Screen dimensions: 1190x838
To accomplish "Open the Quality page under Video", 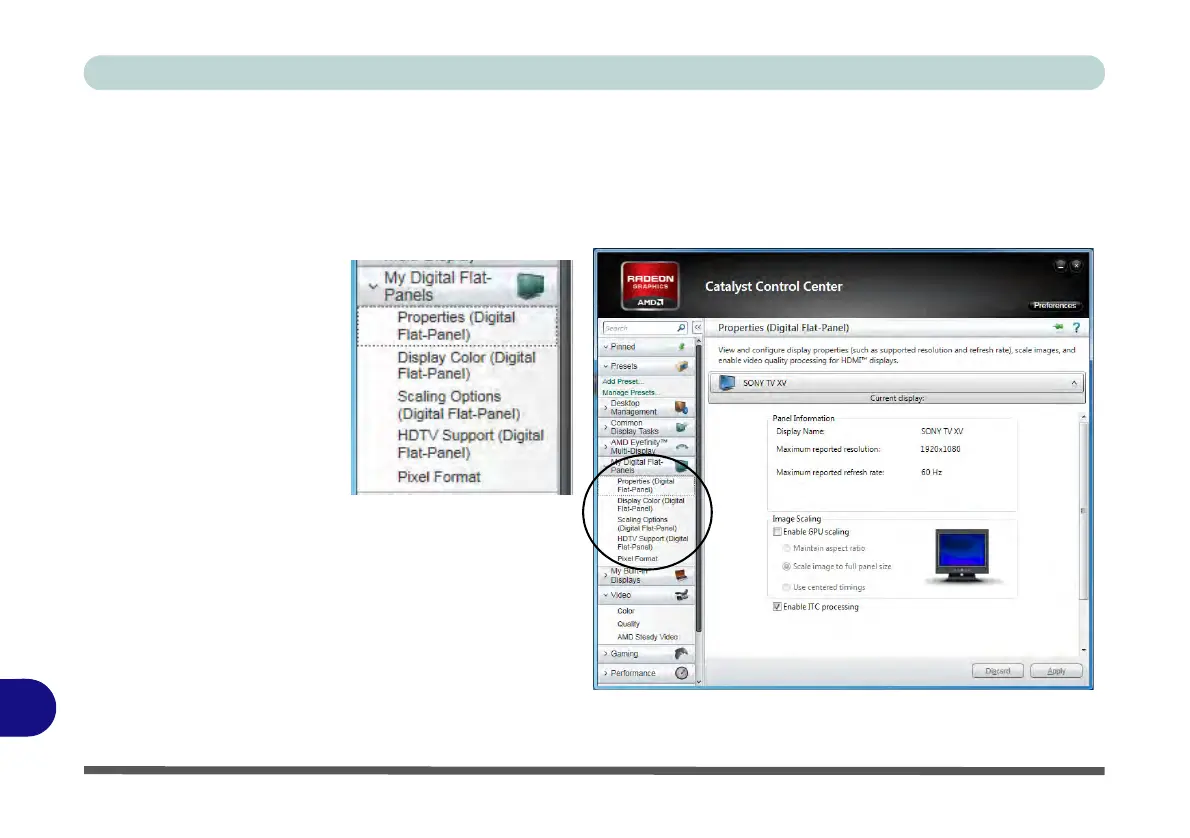I will tap(628, 624).
